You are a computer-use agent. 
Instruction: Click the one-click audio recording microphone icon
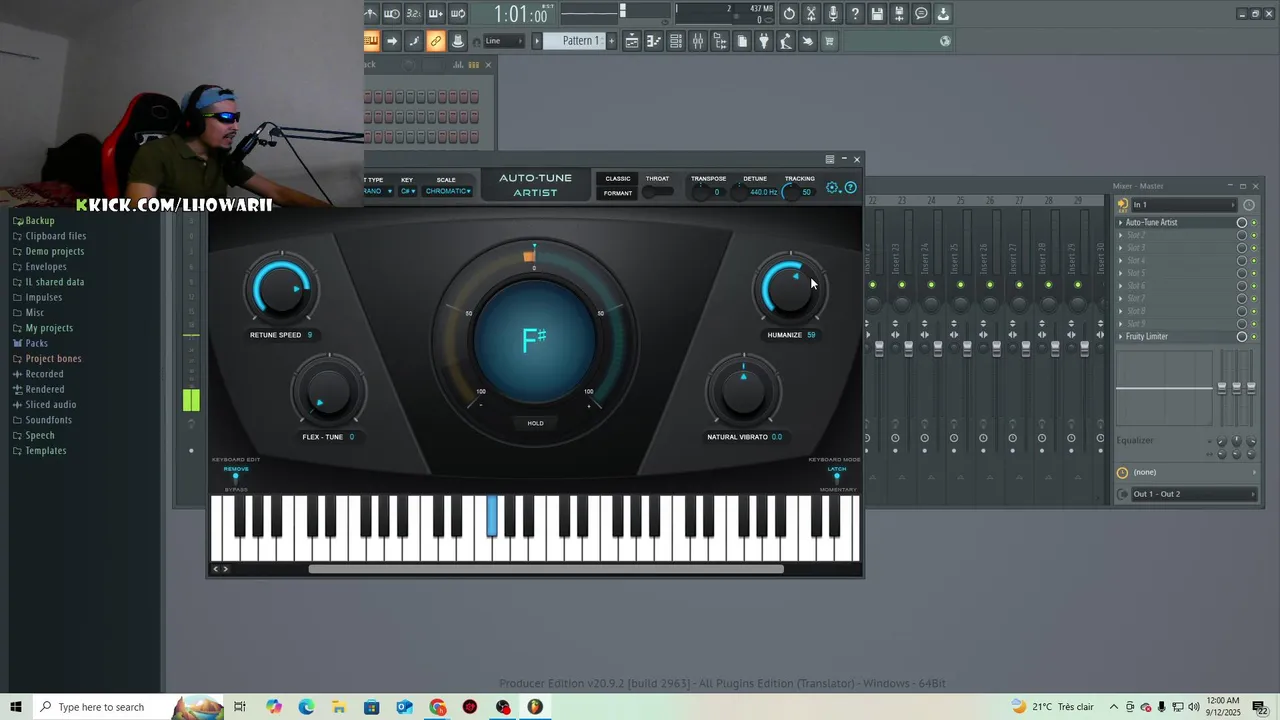[x=833, y=13]
